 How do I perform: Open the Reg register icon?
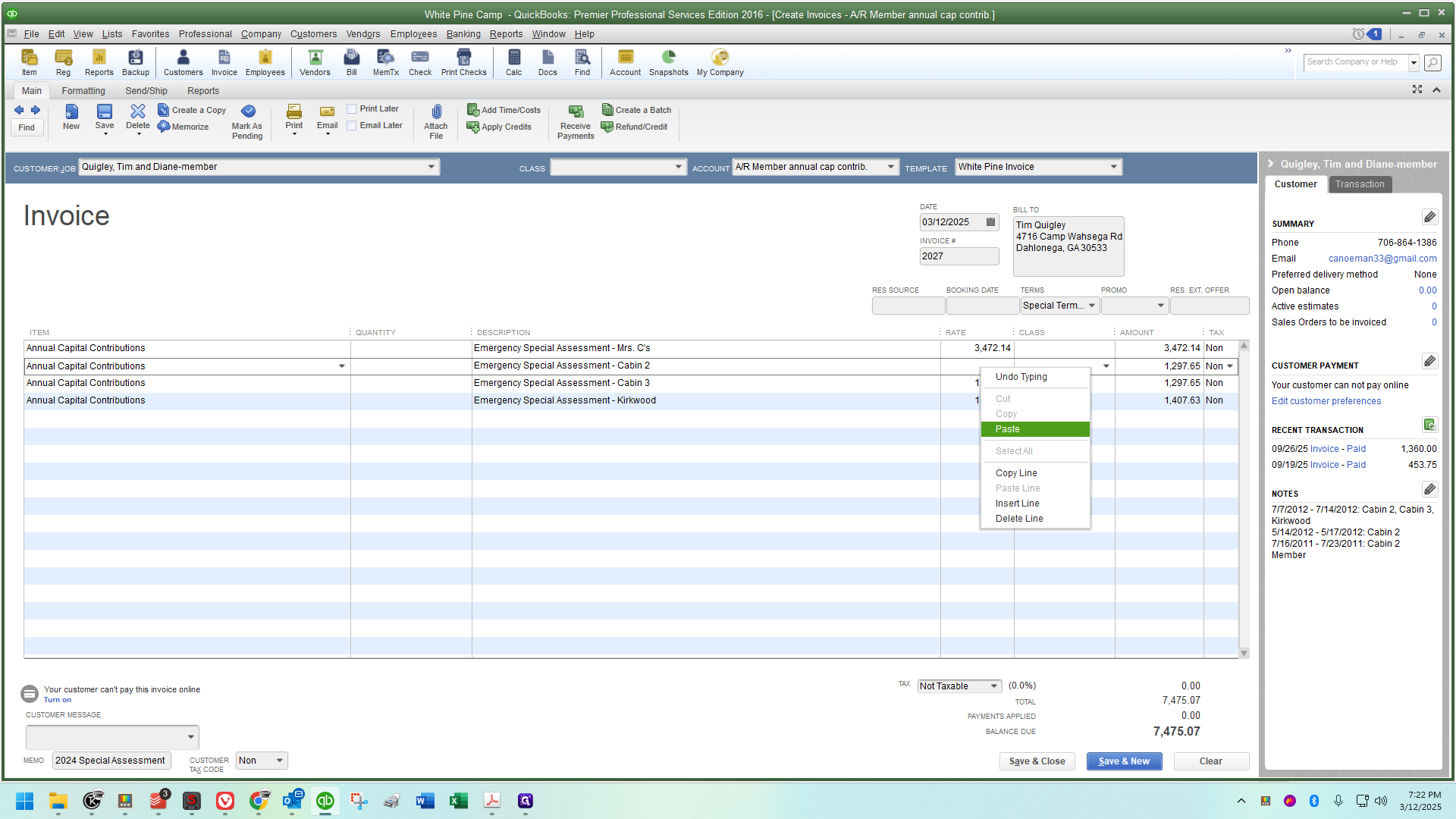(63, 62)
